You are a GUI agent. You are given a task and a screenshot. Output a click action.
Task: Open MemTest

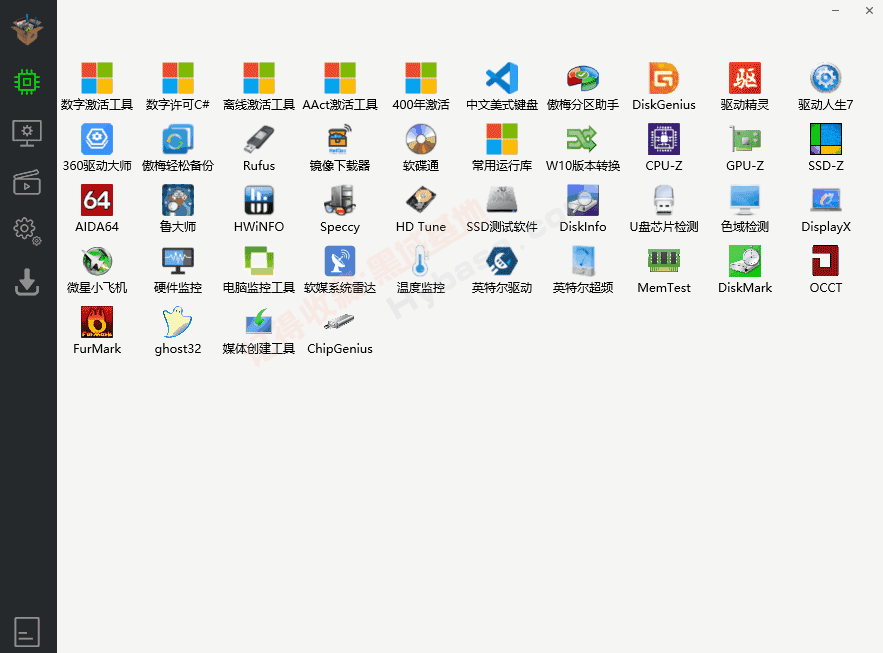tap(664, 270)
